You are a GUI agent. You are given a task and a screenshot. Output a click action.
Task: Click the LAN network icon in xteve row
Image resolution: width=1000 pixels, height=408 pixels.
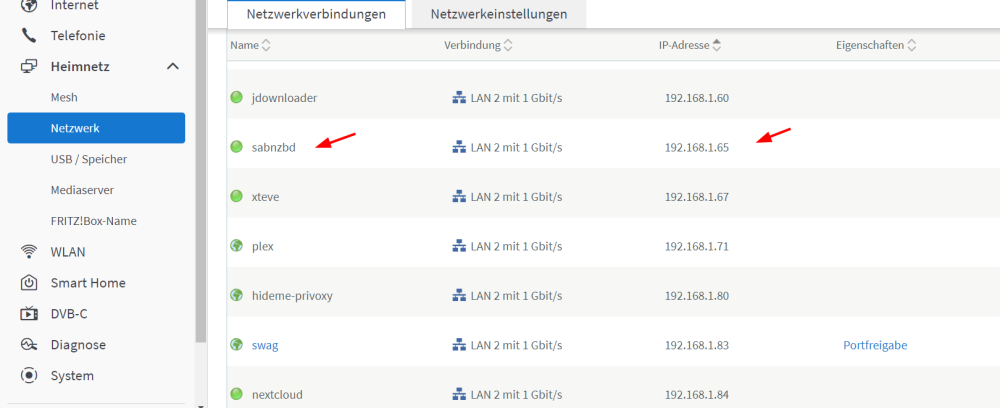point(459,197)
